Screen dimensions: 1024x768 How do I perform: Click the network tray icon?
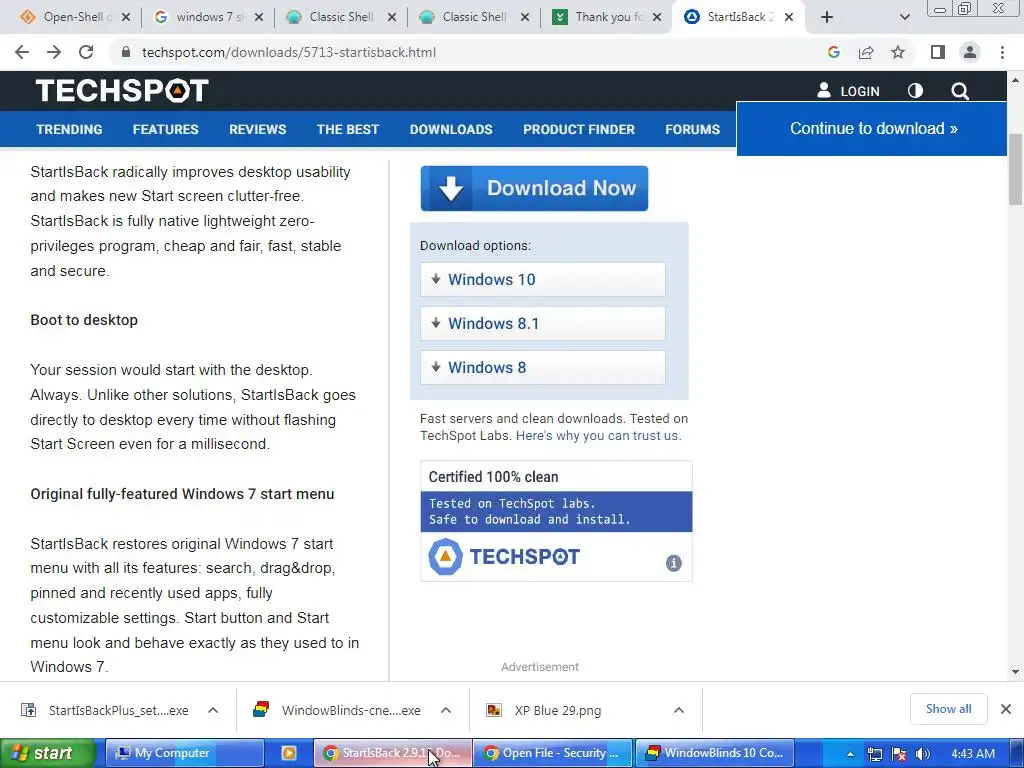[x=874, y=754]
